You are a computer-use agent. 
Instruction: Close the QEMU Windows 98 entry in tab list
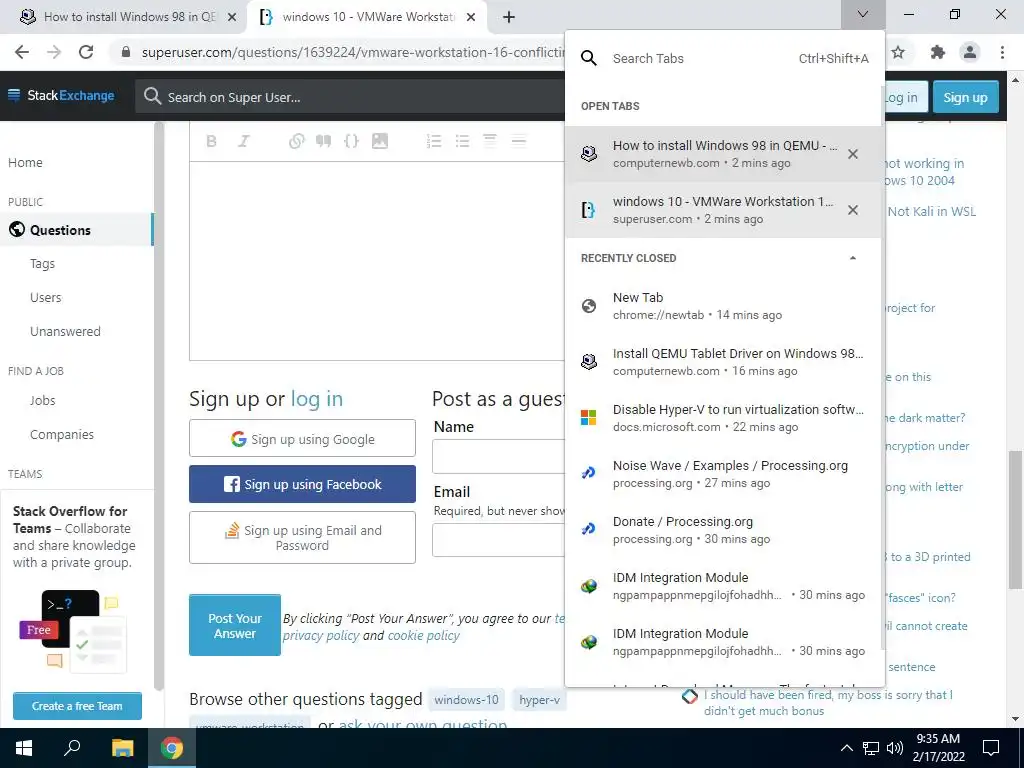coord(853,154)
